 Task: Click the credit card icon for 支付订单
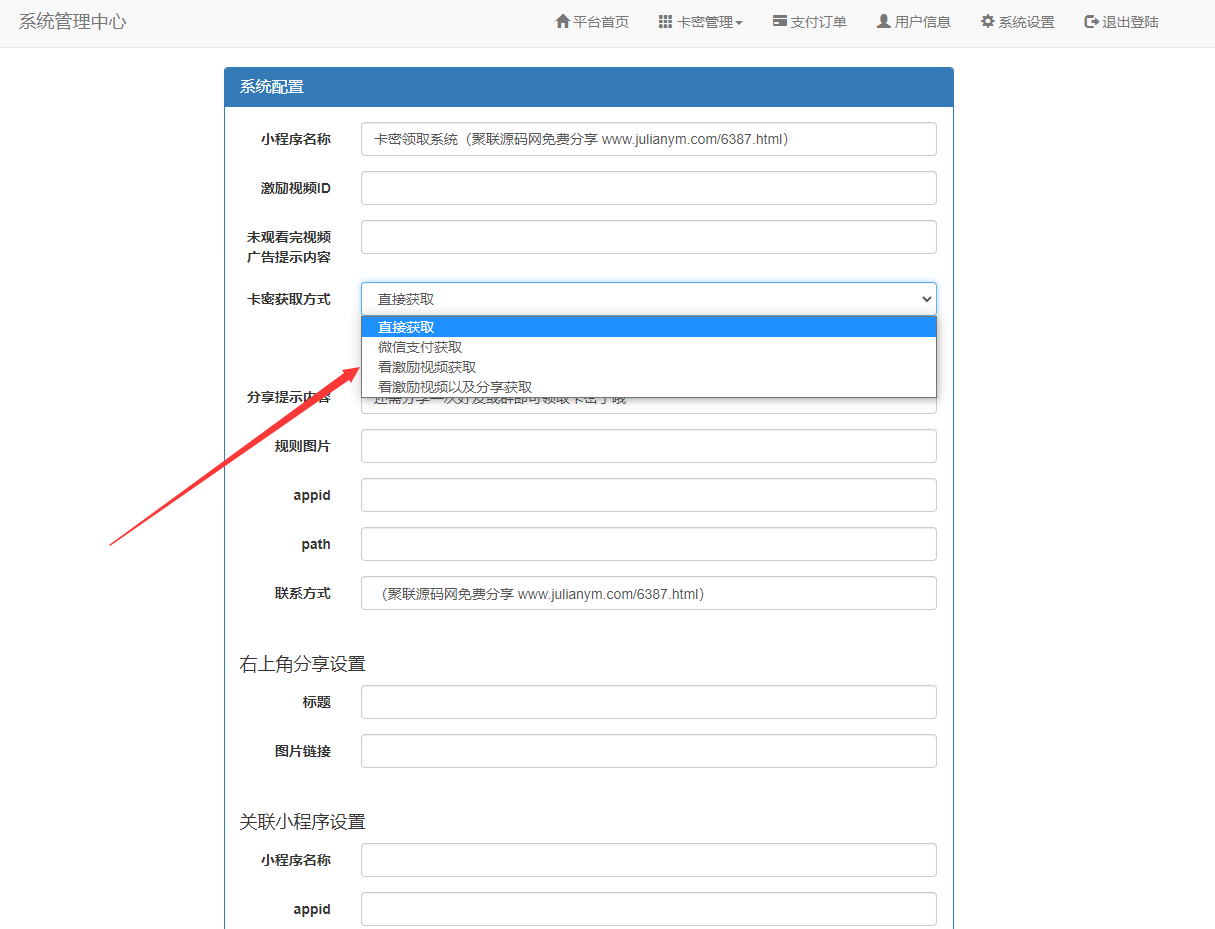tap(780, 22)
